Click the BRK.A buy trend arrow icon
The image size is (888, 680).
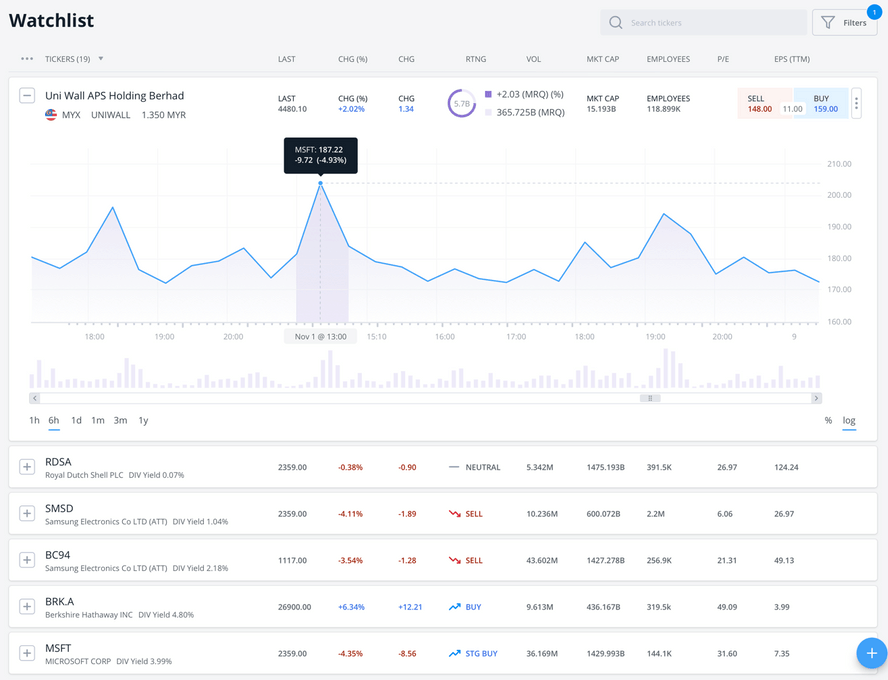454,606
